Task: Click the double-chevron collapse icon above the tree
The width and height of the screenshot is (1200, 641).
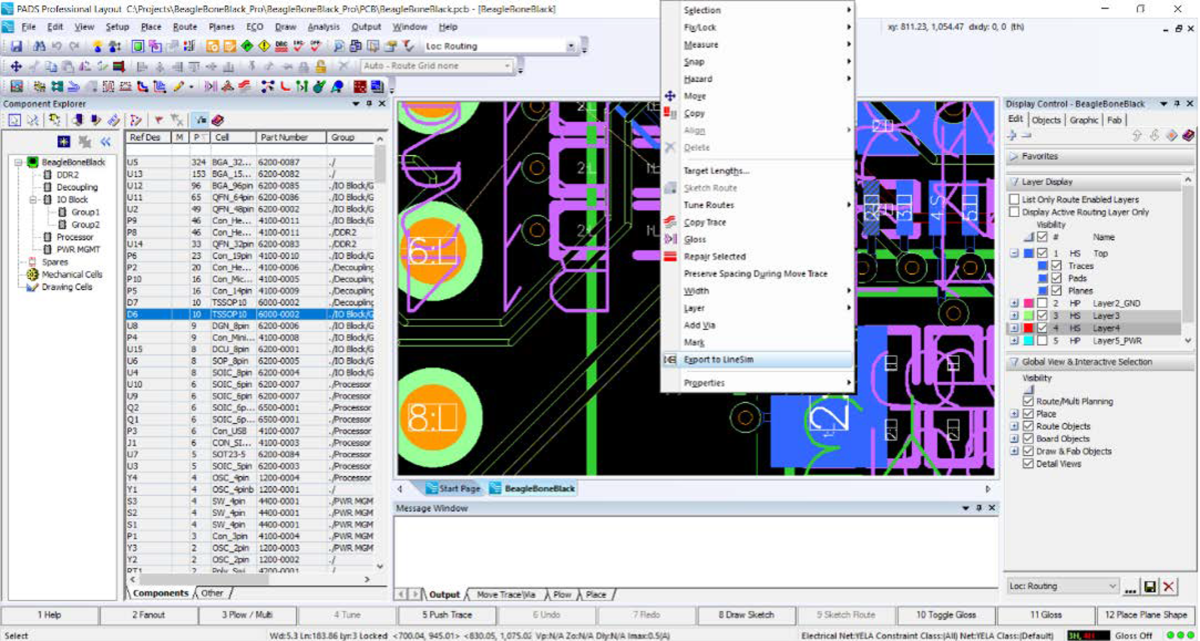Action: click(x=105, y=142)
